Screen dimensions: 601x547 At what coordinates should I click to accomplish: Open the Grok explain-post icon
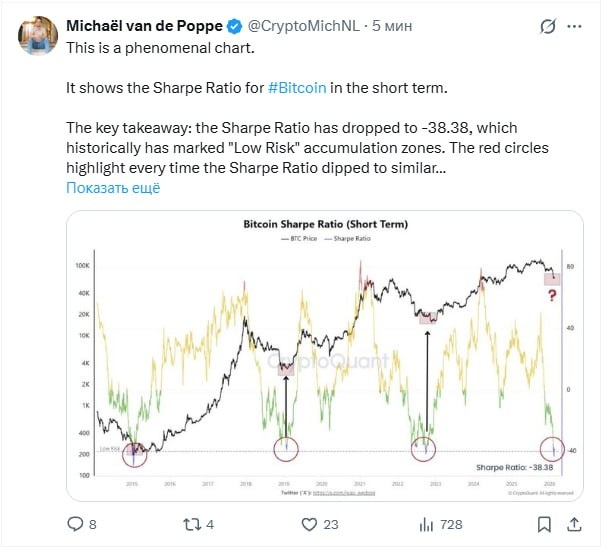coord(547,27)
